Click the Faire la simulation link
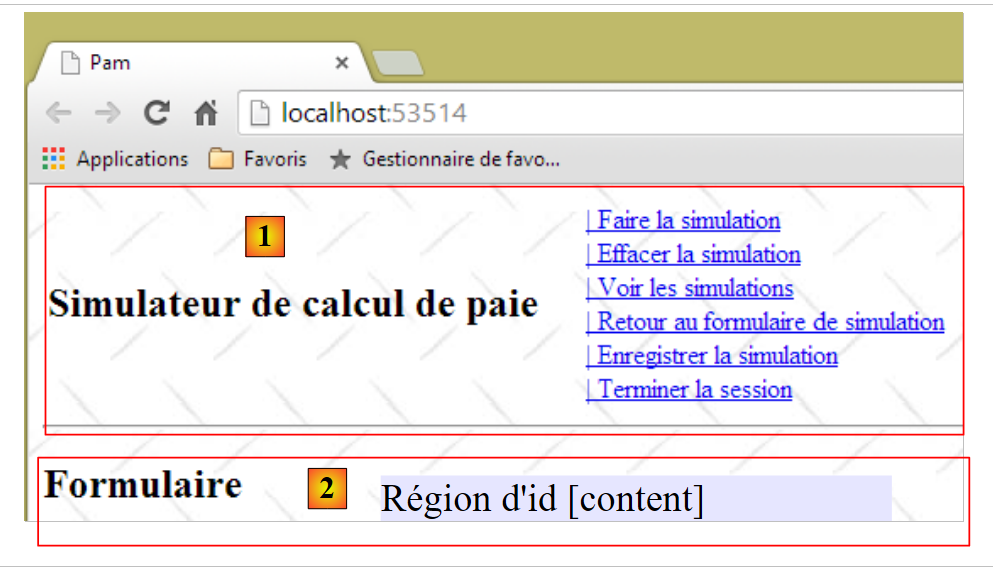Image resolution: width=993 pixels, height=567 pixels. 683,220
